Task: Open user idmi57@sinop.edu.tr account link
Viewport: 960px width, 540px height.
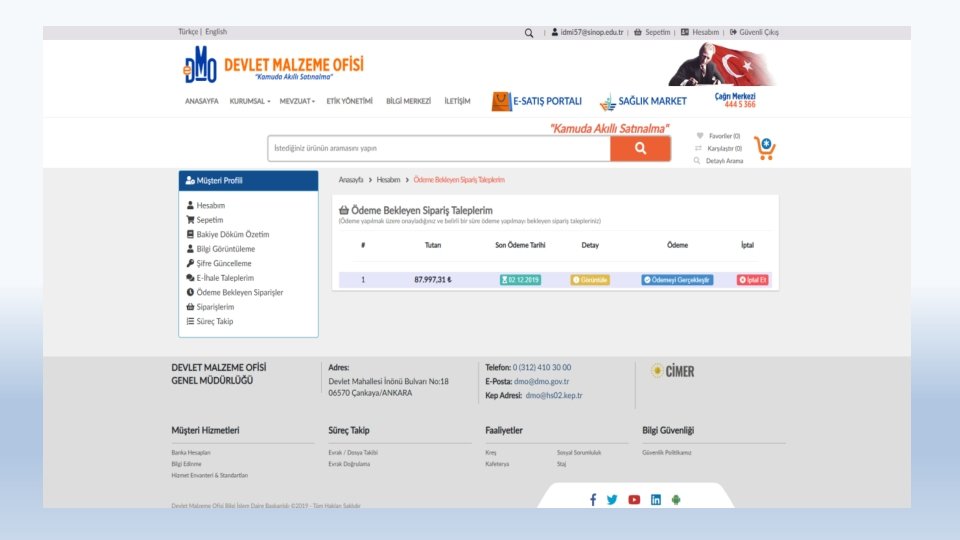Action: [587, 32]
